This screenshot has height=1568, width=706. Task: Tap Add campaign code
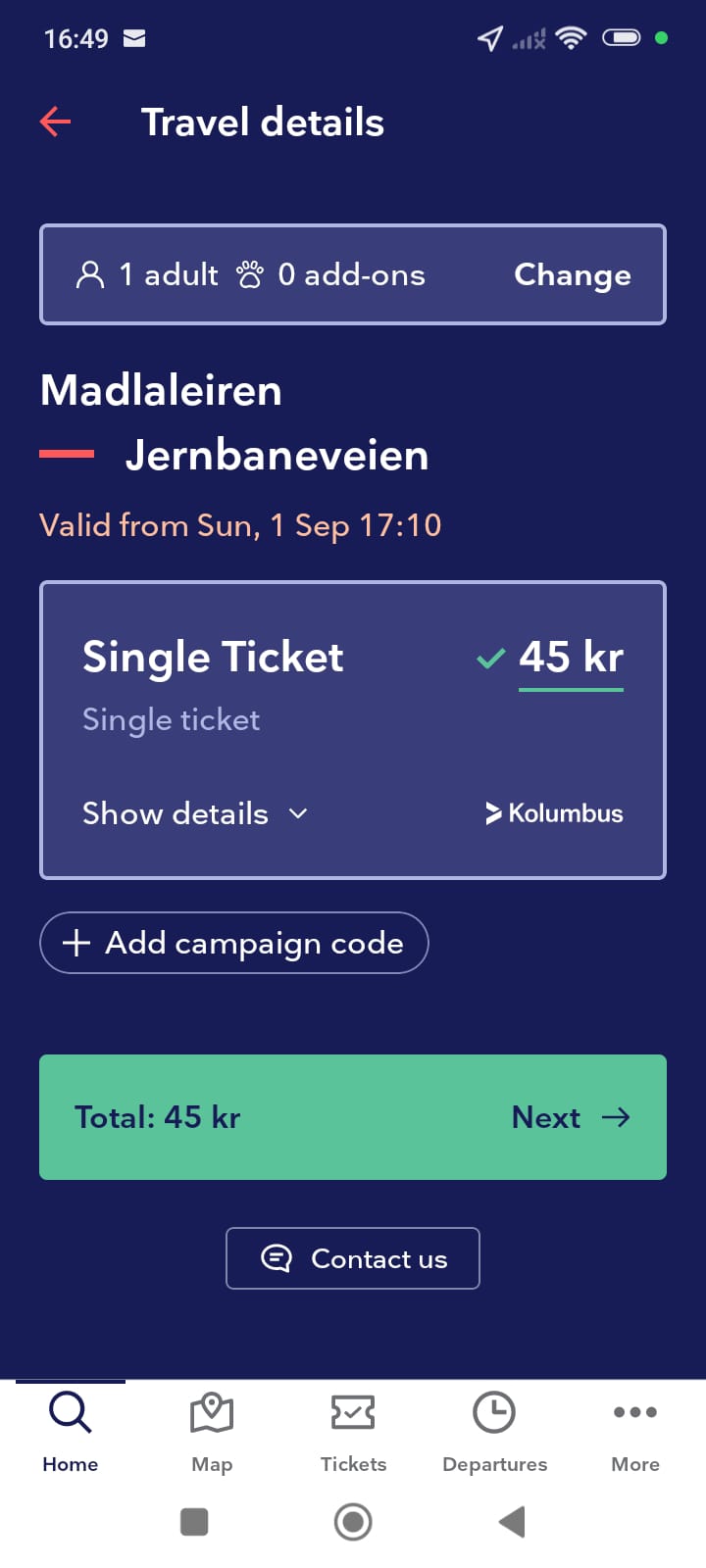point(234,943)
